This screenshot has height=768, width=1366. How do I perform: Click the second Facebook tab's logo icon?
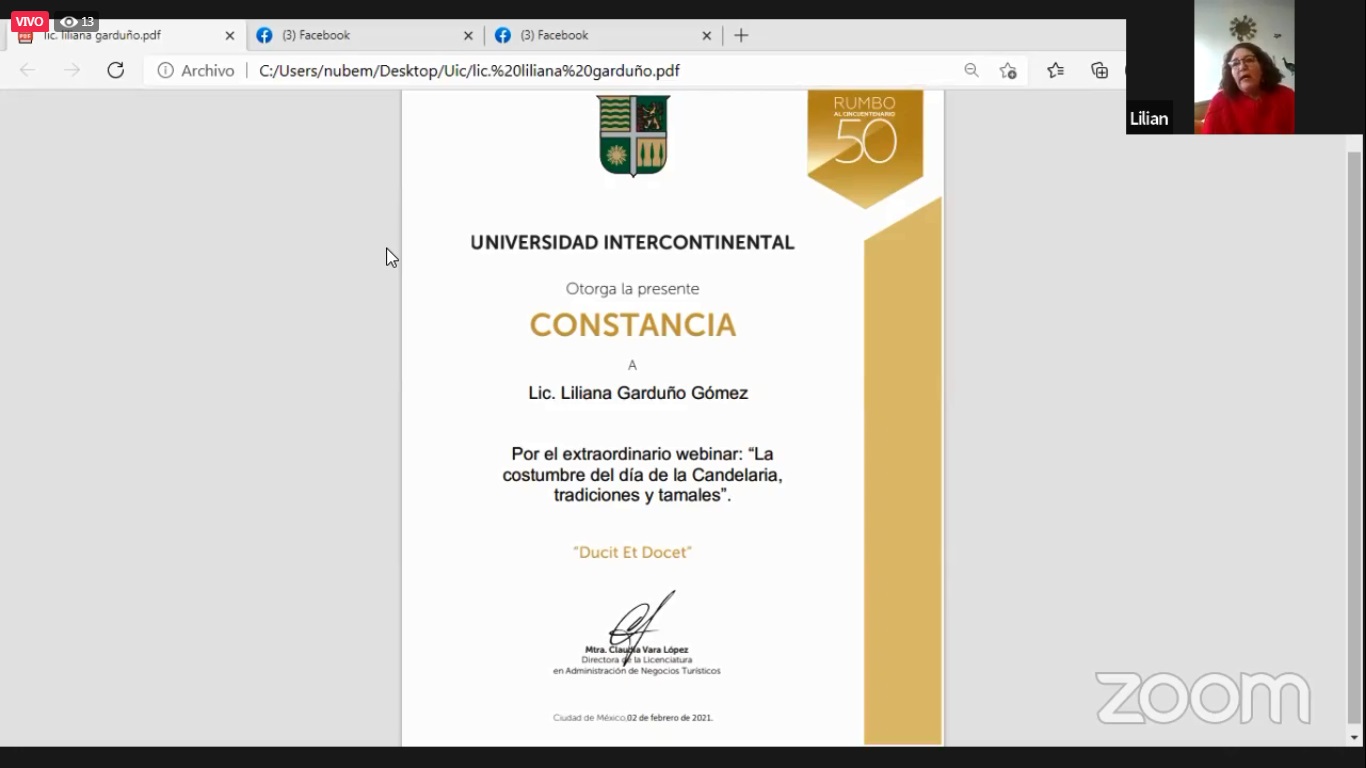503,35
